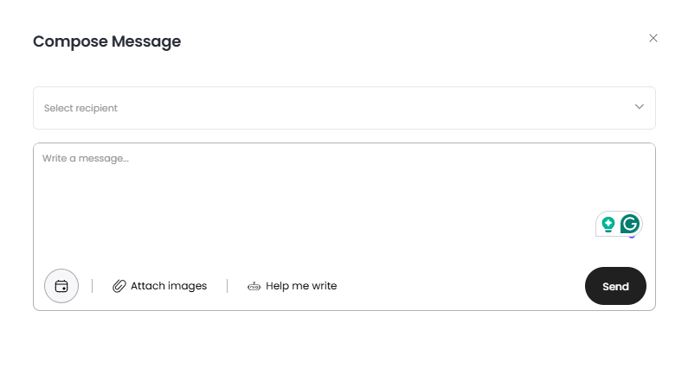688x368 pixels.
Task: Click the Grammarly floating widget pill
Action: pos(619,224)
